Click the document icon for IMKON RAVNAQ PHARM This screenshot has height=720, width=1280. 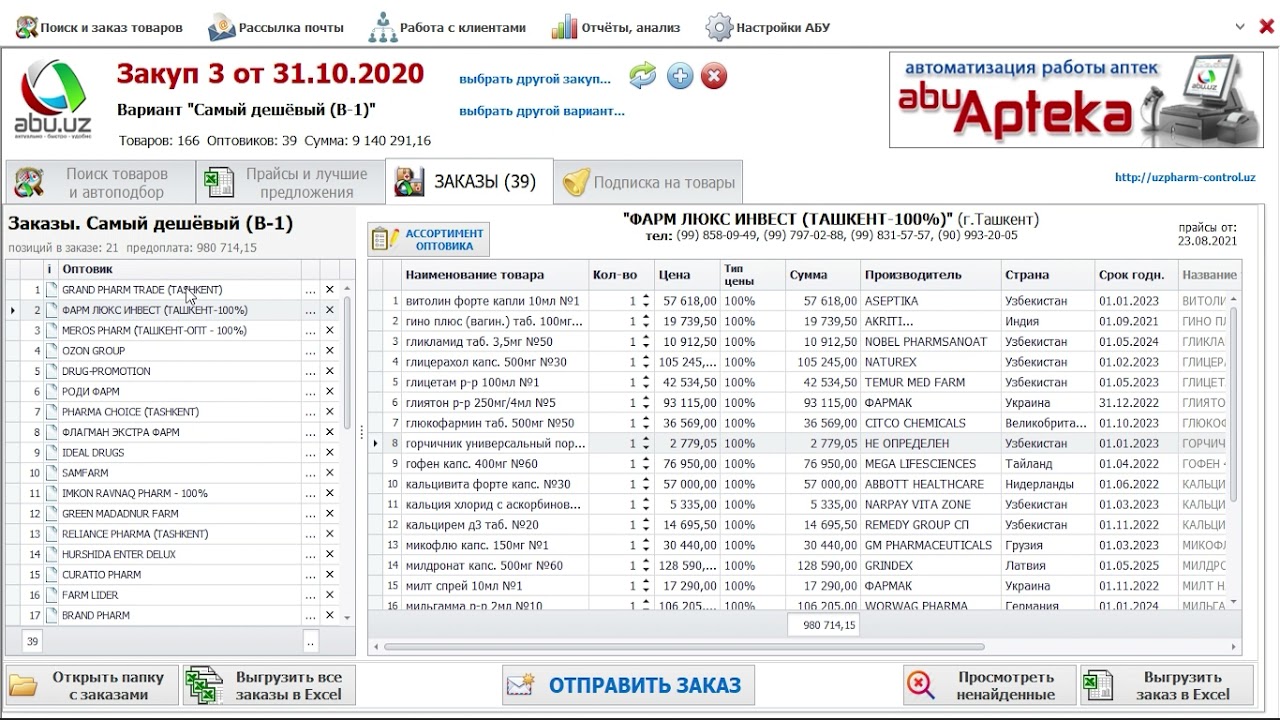click(x=51, y=493)
